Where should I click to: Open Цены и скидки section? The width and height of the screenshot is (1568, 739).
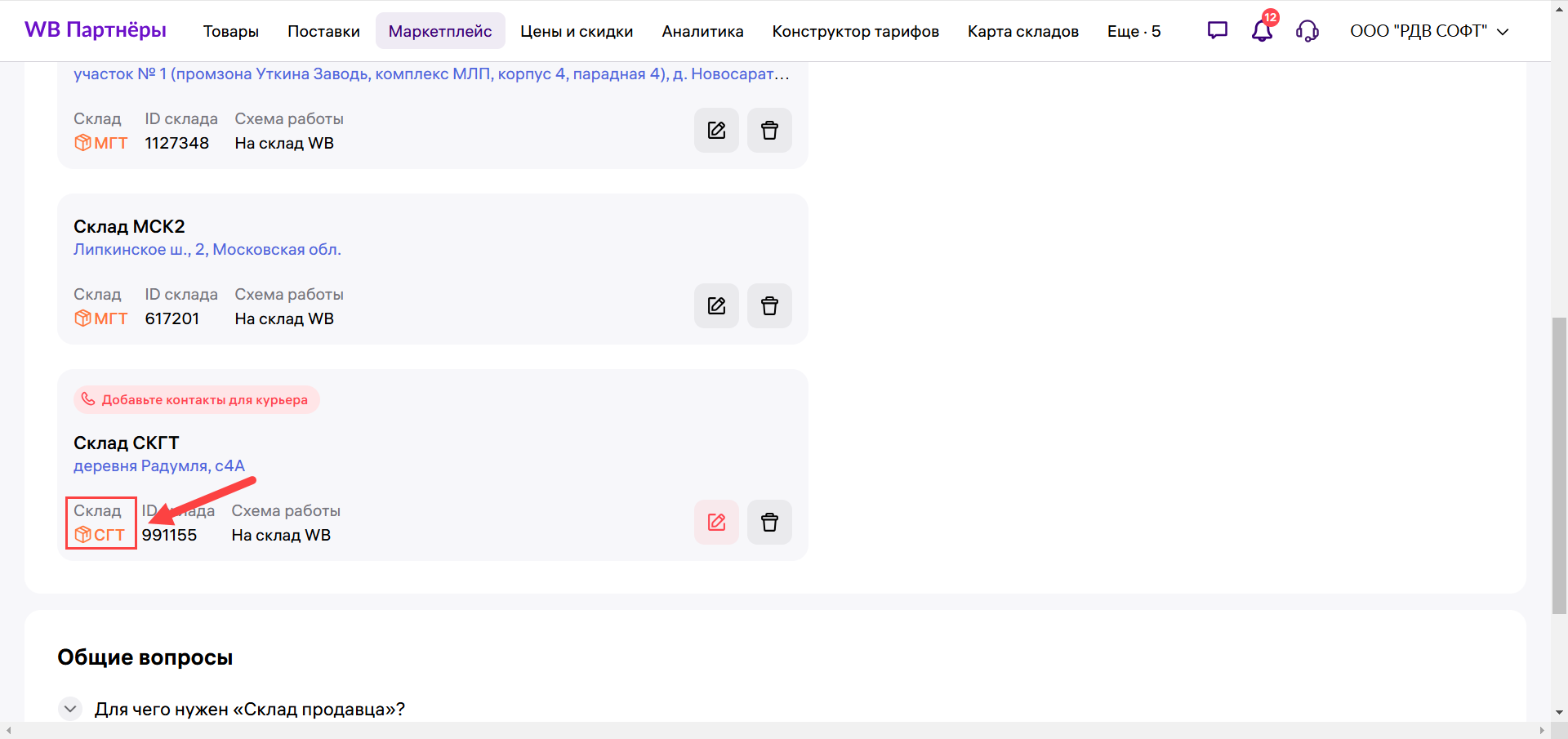(x=577, y=31)
